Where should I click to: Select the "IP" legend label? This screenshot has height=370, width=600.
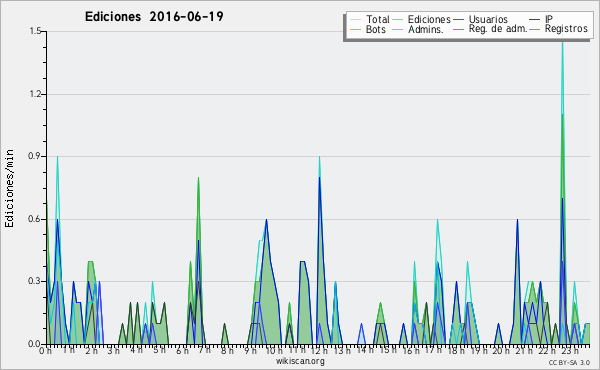coord(549,19)
